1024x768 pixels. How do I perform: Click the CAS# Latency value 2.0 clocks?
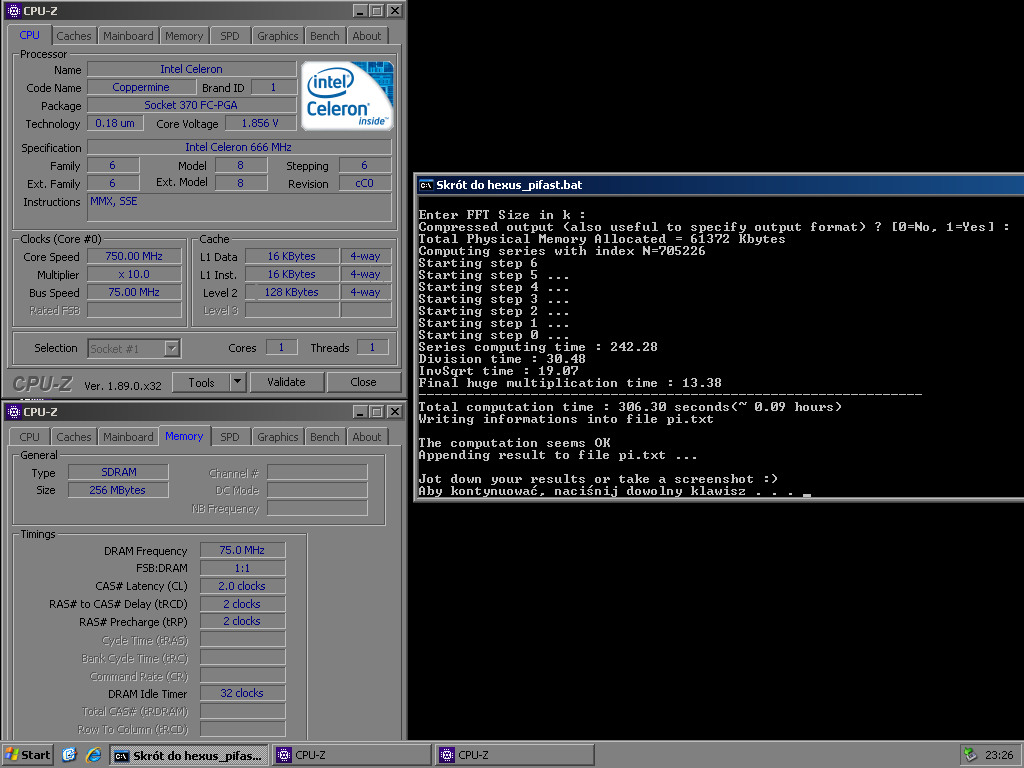coord(242,586)
